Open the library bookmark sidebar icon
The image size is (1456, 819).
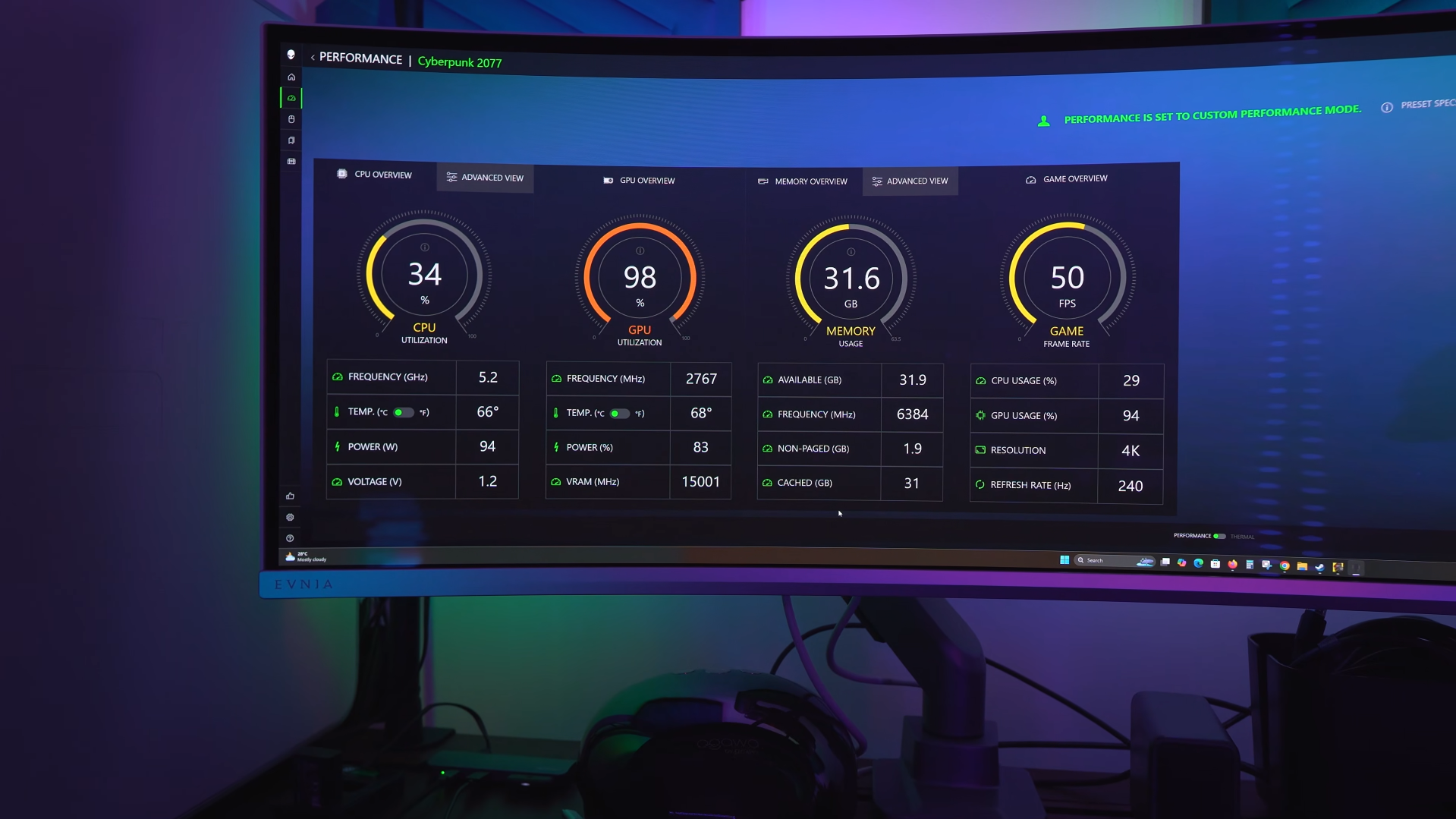click(291, 140)
